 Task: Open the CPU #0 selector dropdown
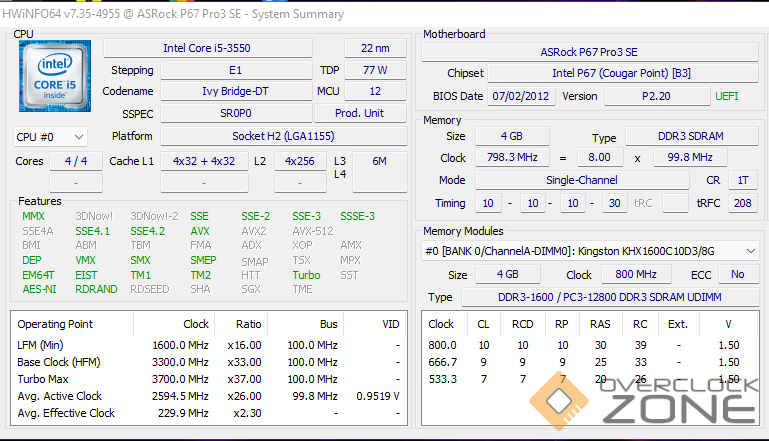[x=50, y=136]
